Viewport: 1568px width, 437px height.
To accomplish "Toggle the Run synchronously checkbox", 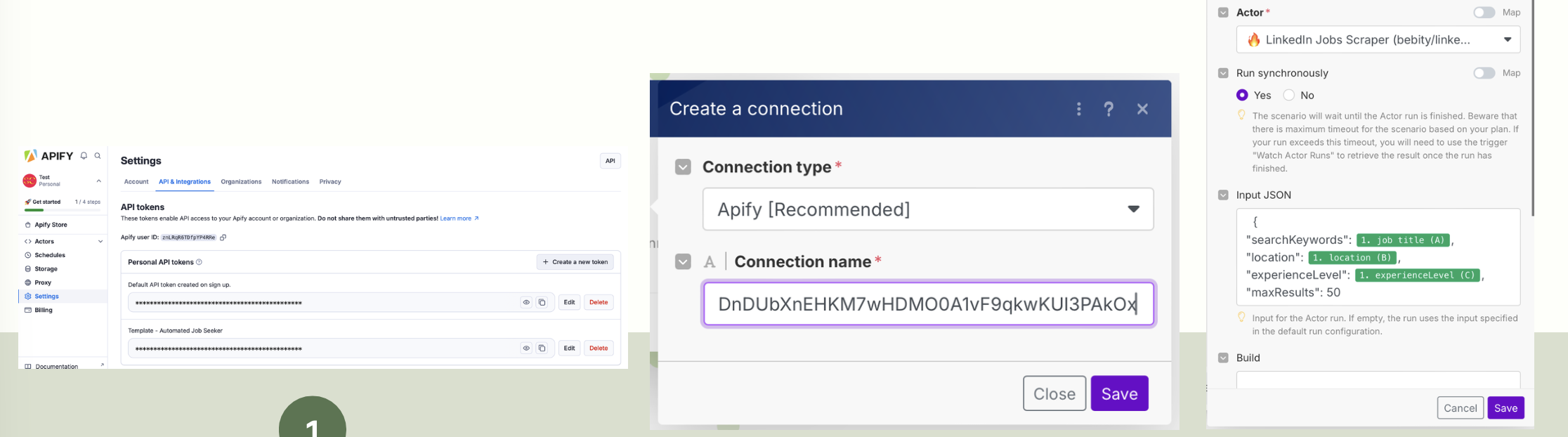I will pos(1223,73).
